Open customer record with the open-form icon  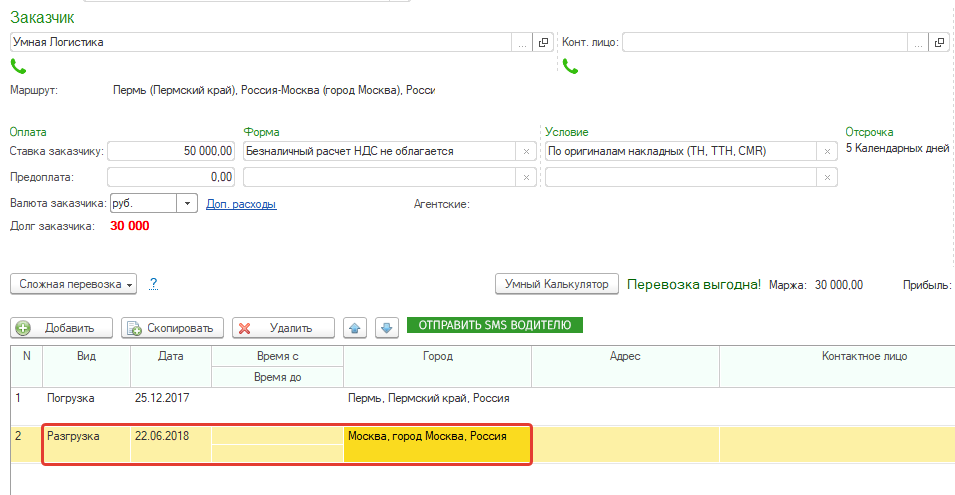pyautogui.click(x=543, y=43)
